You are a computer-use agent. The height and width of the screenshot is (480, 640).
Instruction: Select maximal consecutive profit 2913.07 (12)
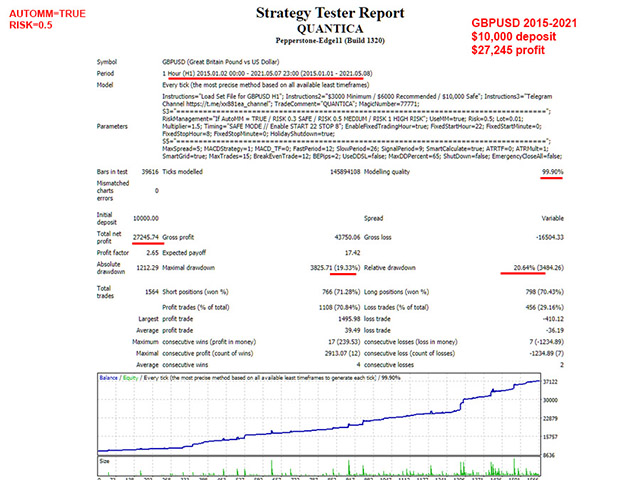(x=342, y=353)
